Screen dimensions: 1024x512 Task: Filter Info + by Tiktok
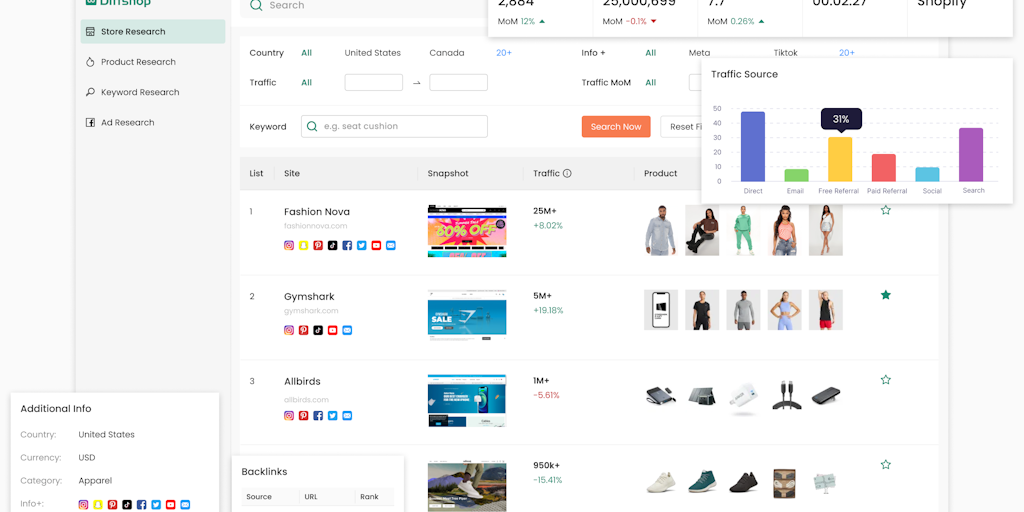pos(786,53)
